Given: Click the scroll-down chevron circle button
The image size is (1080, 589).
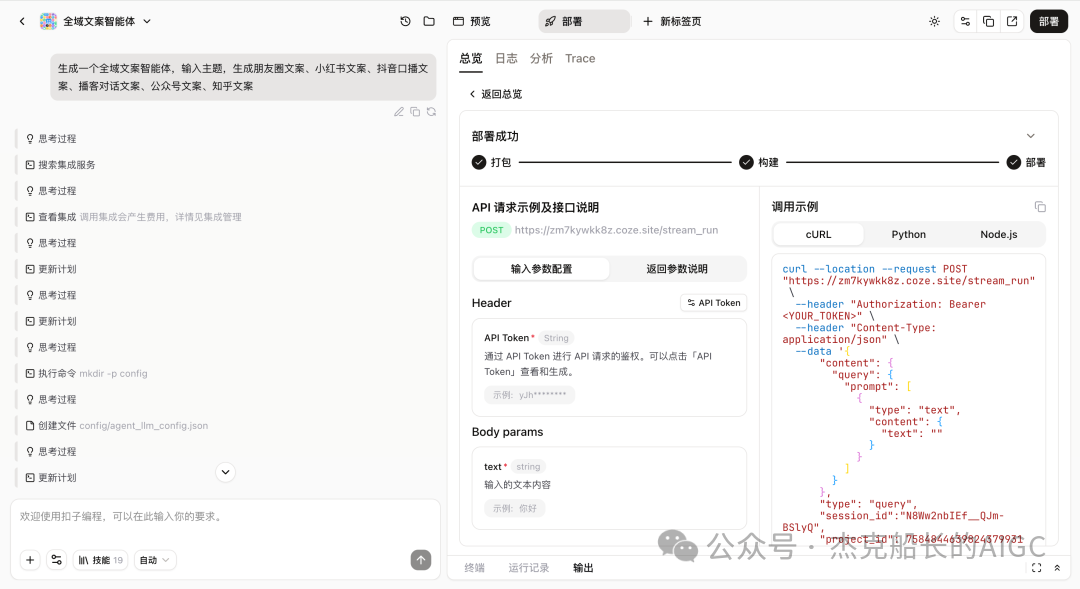Looking at the screenshot, I should [x=225, y=472].
